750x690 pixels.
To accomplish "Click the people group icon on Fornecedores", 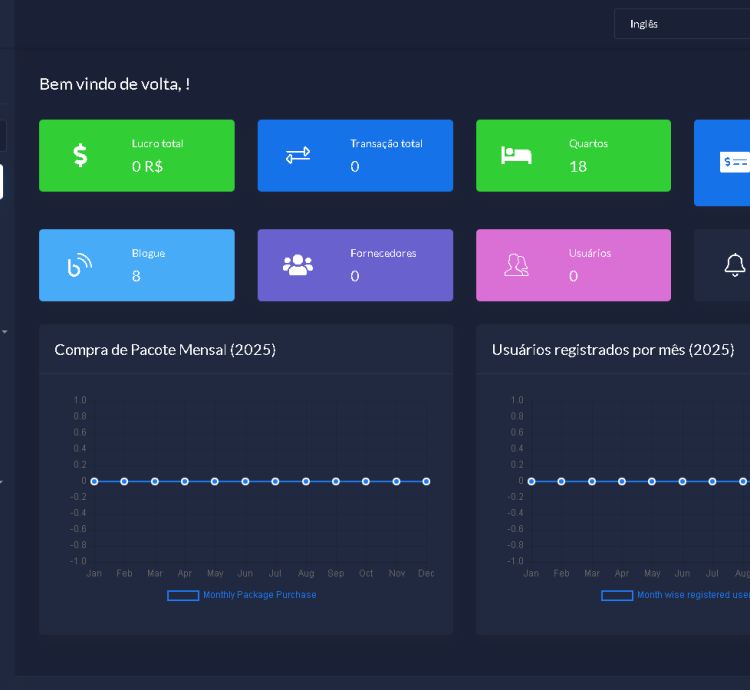I will [x=298, y=265].
